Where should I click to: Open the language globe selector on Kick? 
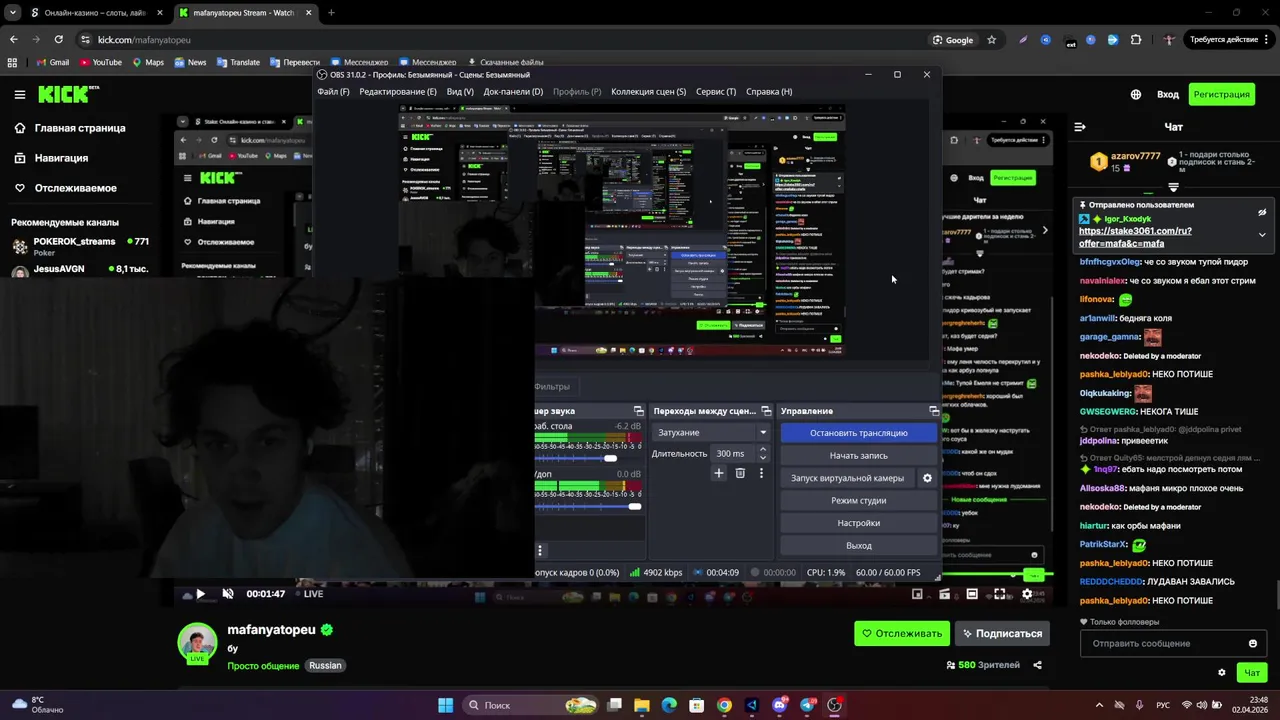[x=1136, y=94]
